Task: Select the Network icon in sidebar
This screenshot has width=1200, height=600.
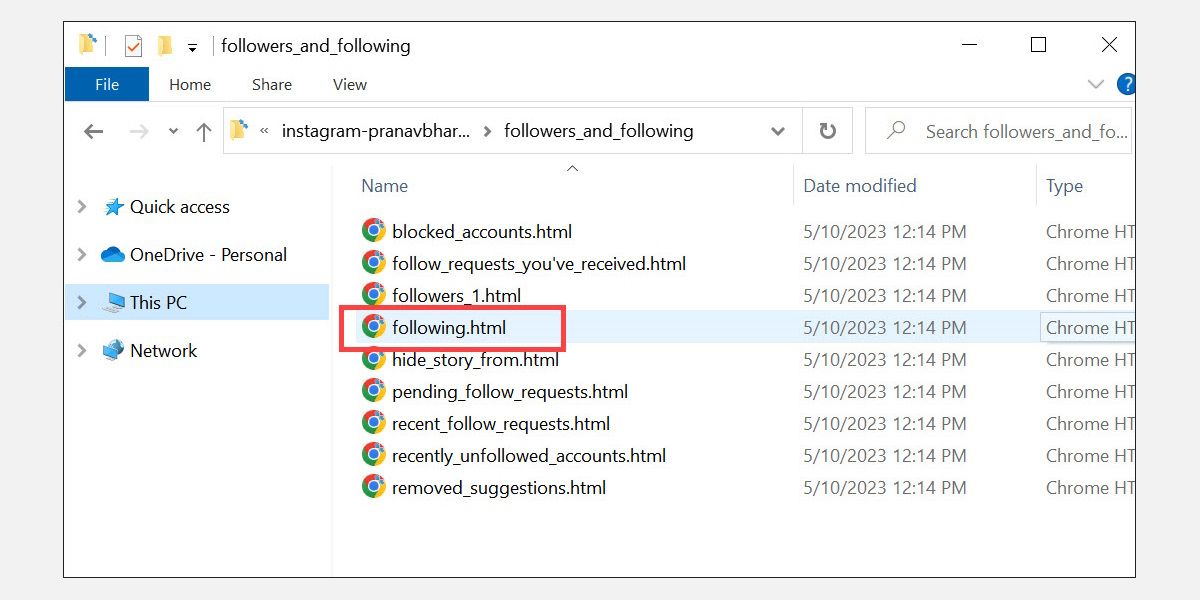Action: point(112,350)
